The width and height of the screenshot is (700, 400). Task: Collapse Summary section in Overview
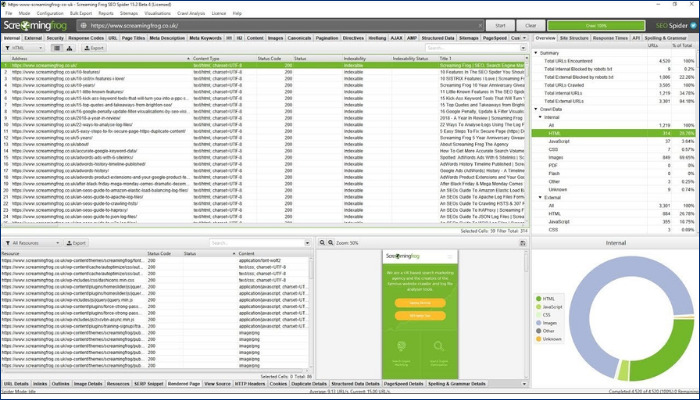click(x=536, y=53)
